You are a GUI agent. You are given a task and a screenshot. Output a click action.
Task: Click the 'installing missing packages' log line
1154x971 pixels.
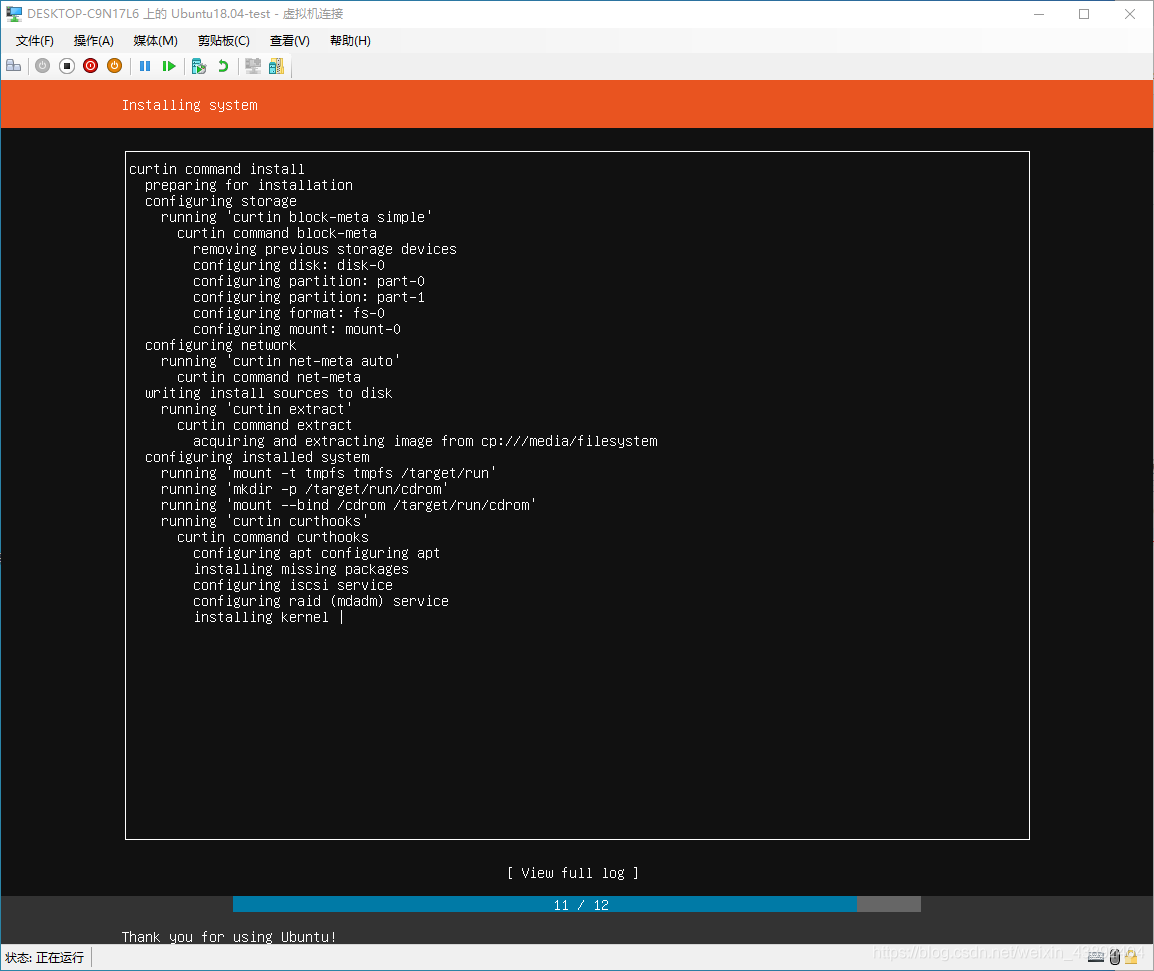[x=301, y=569]
